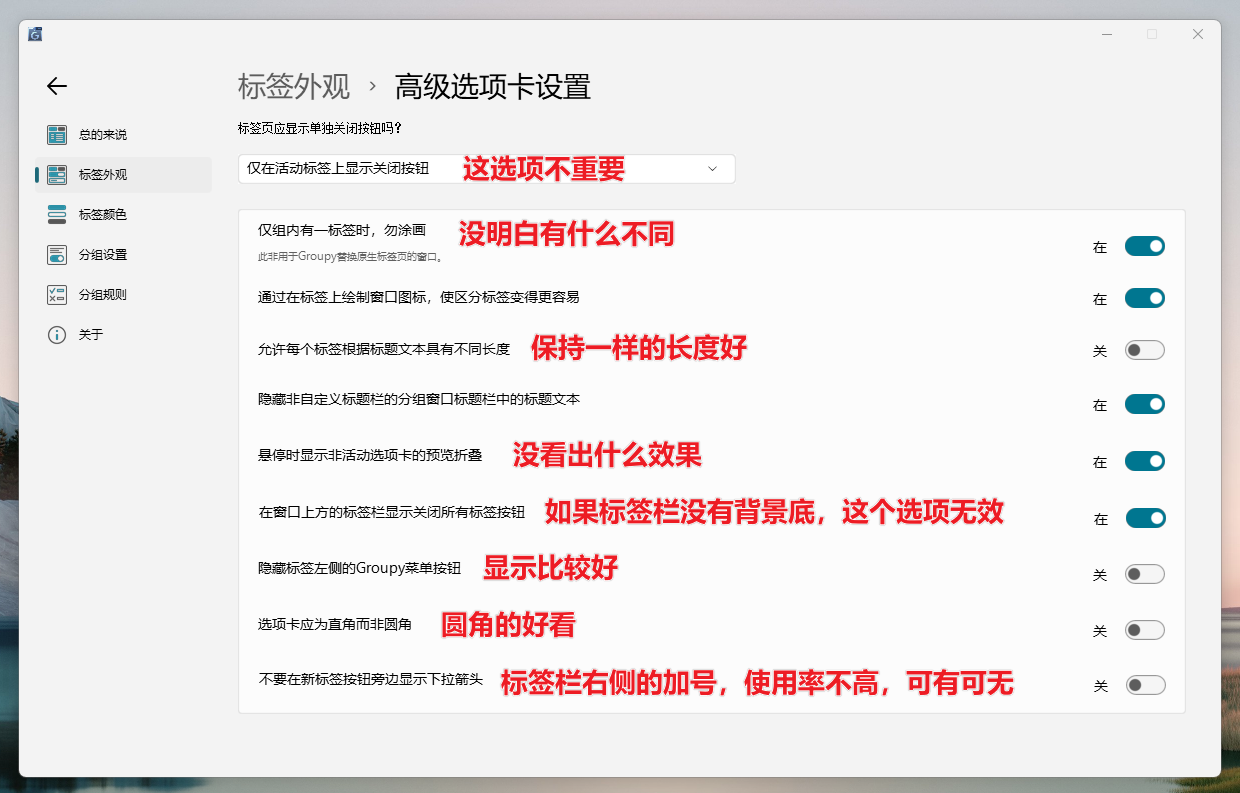Go to 标签外观 breadcrumb link
This screenshot has width=1240, height=793.
[294, 87]
